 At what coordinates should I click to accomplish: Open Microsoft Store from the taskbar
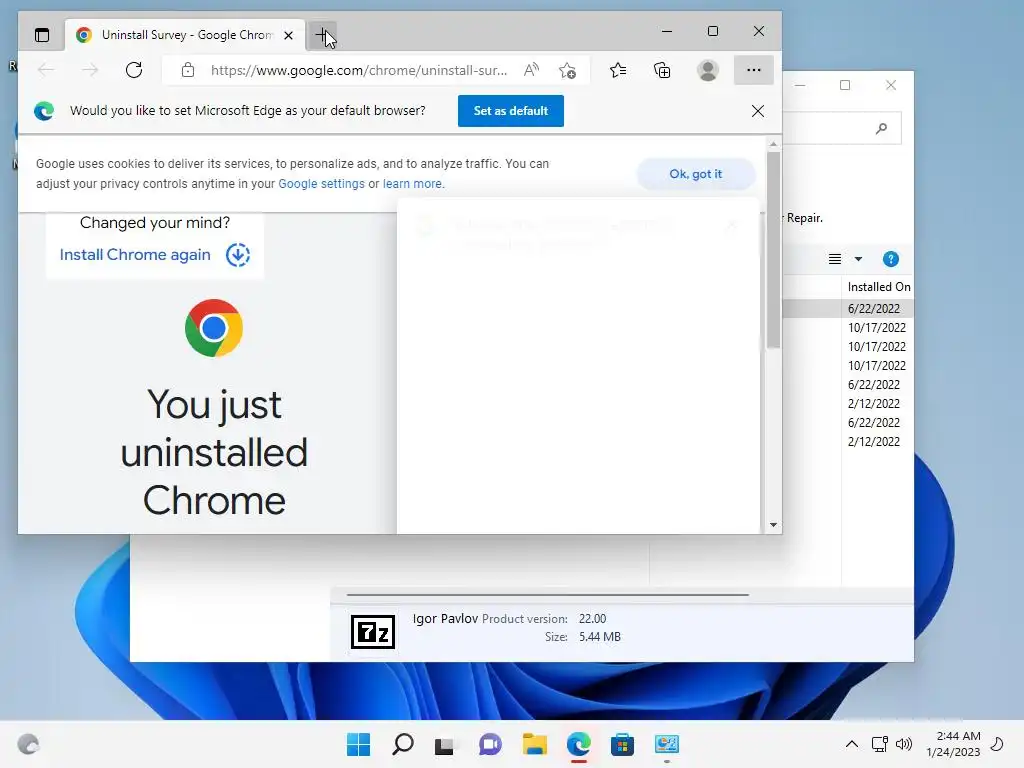click(622, 744)
